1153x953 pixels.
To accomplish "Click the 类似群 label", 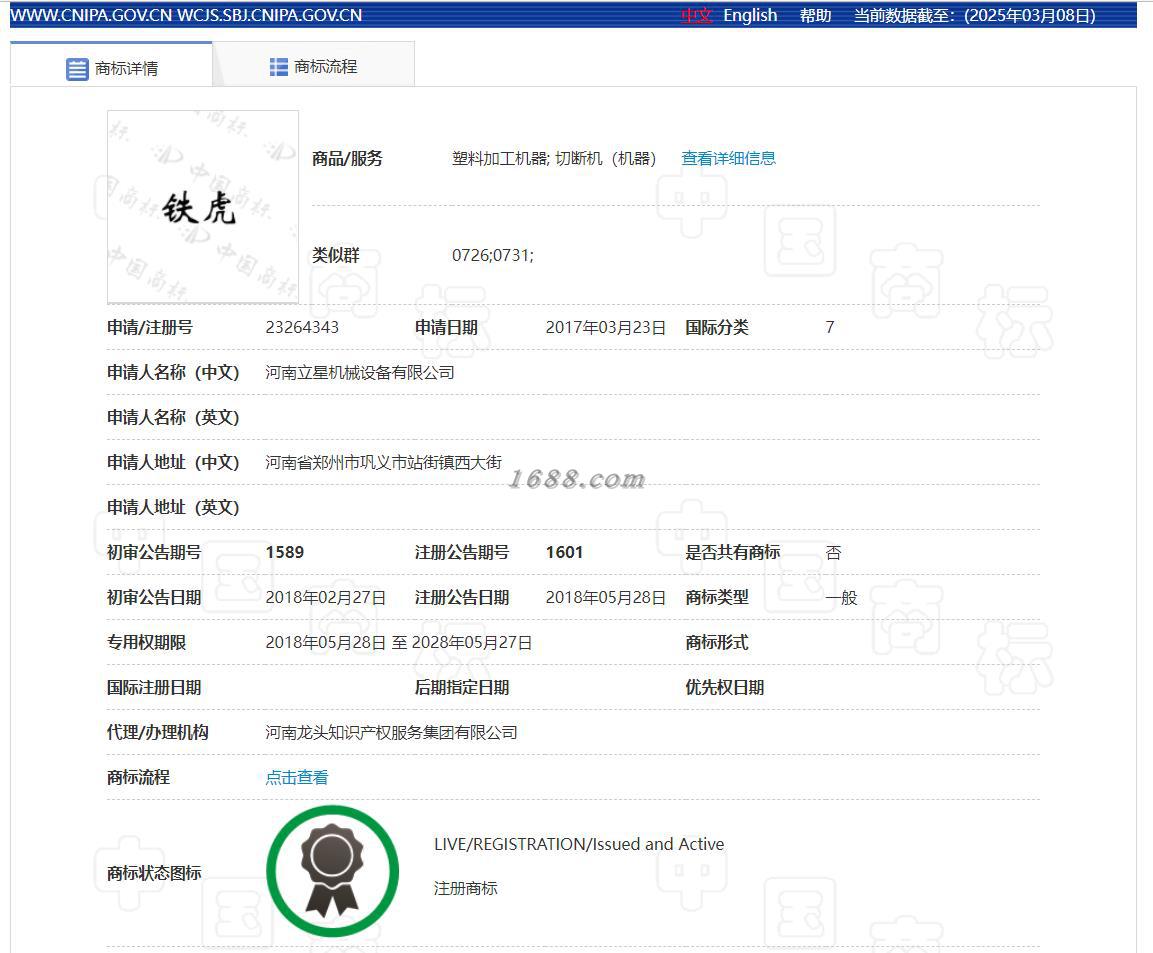I will pos(335,255).
